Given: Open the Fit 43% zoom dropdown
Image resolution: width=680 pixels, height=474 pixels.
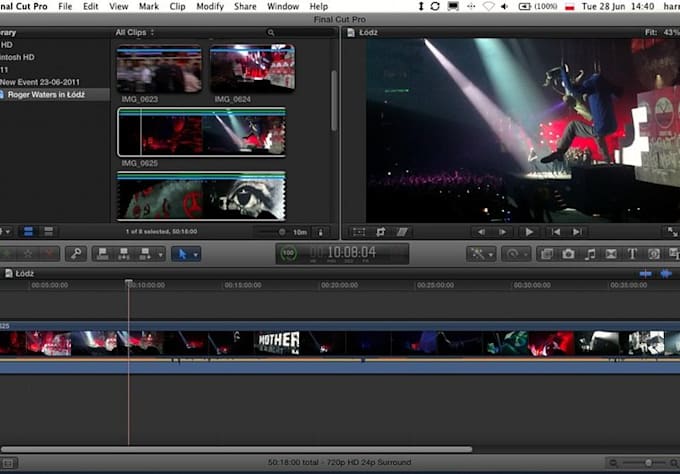Looking at the screenshot, I should click(x=662, y=33).
